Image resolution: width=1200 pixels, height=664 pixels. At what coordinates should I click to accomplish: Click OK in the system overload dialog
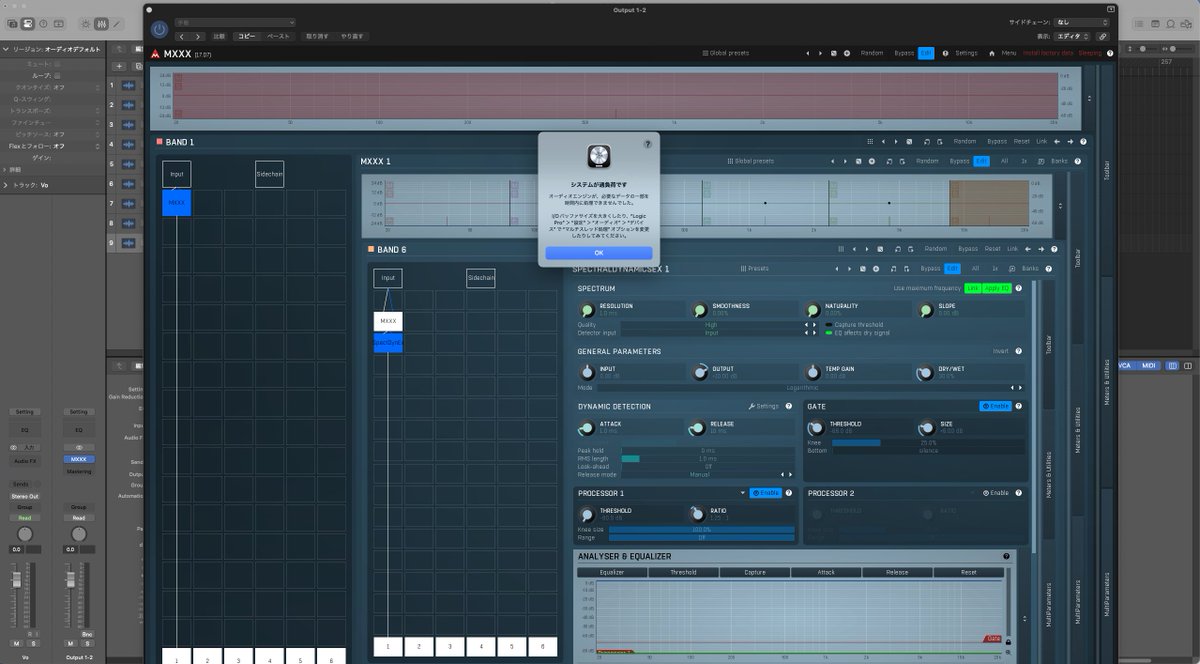[599, 253]
